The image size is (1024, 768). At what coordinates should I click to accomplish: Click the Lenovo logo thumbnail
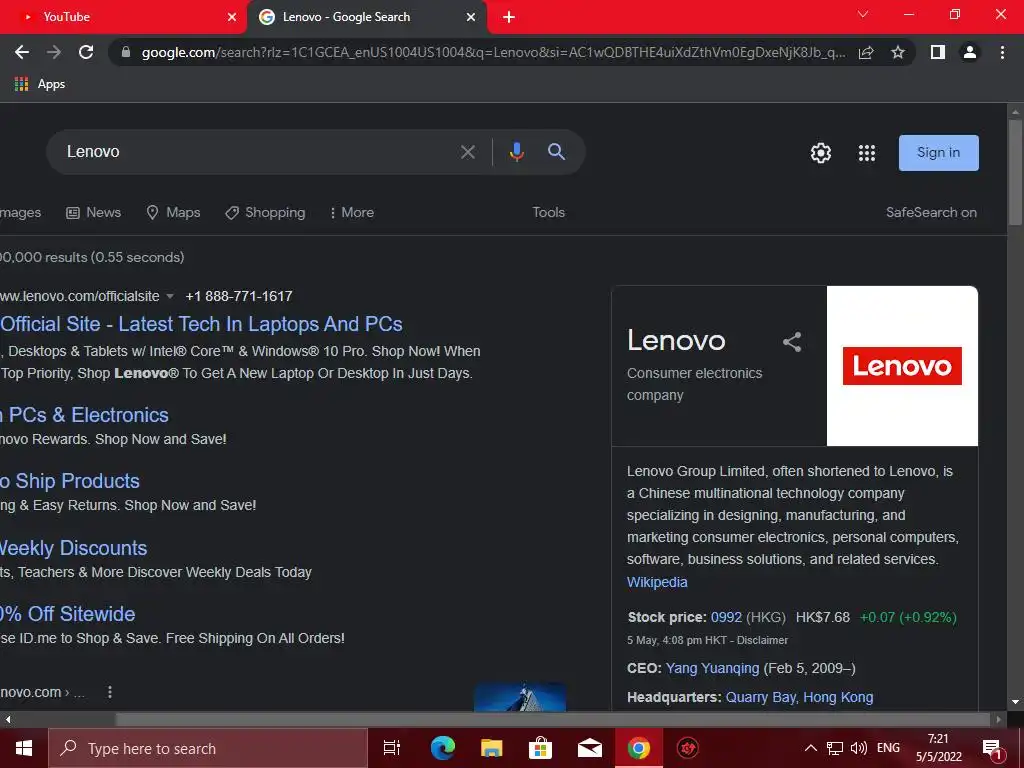point(902,366)
